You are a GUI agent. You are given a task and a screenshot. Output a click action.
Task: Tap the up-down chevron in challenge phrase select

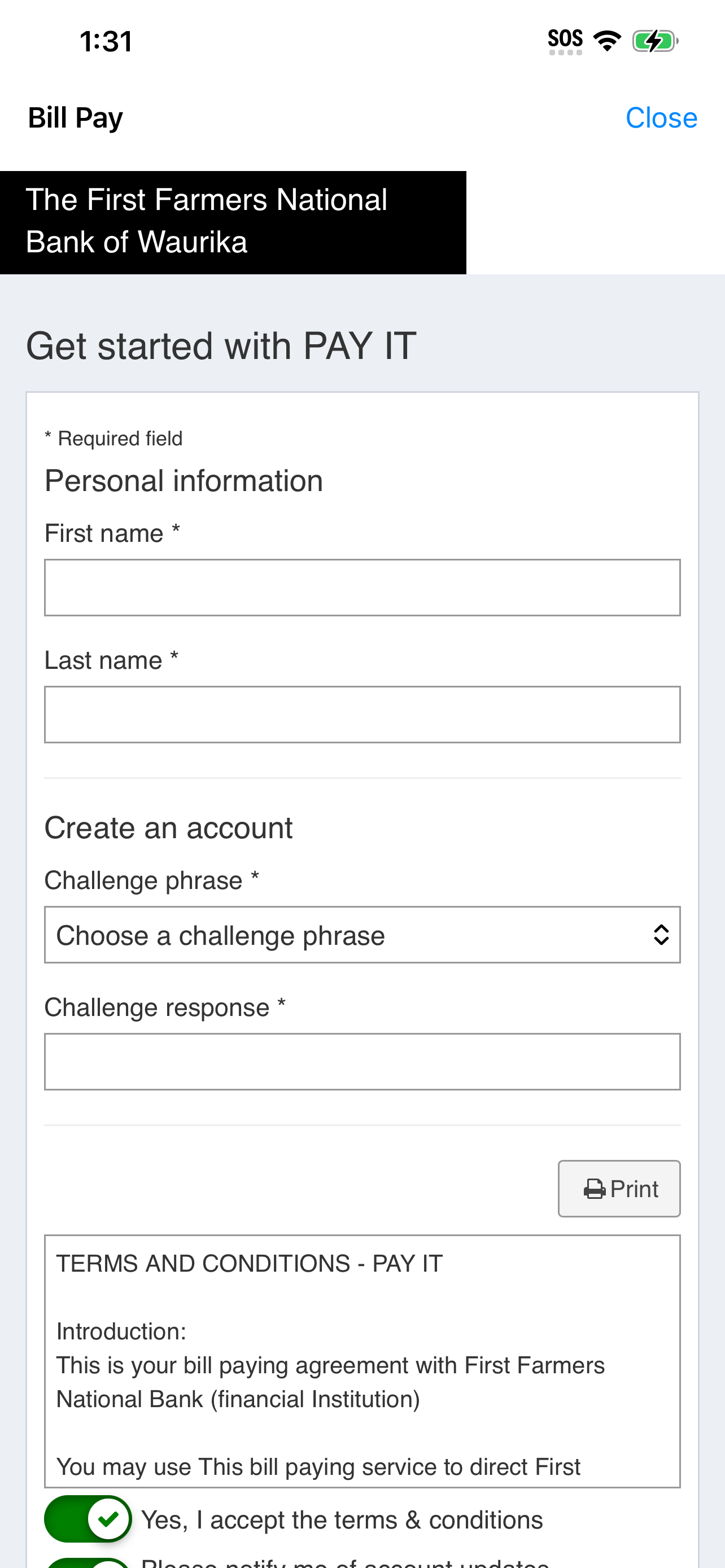pyautogui.click(x=661, y=935)
